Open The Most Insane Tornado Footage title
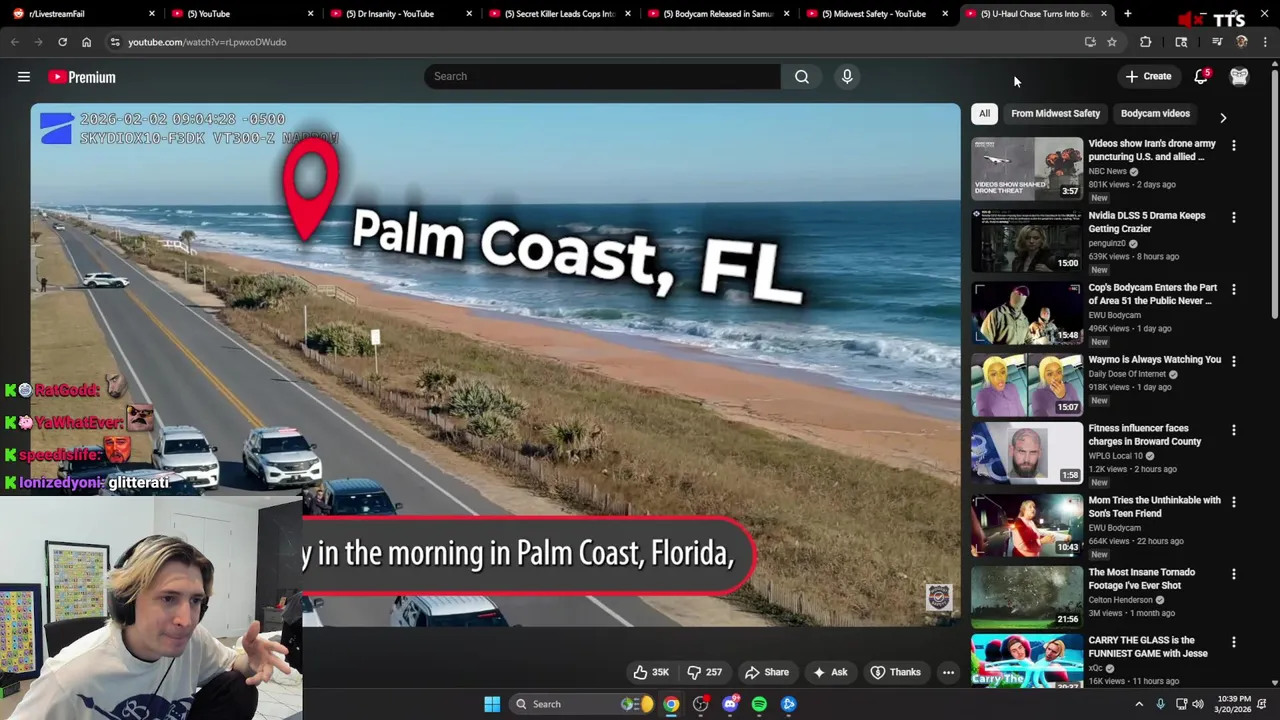 (1141, 579)
